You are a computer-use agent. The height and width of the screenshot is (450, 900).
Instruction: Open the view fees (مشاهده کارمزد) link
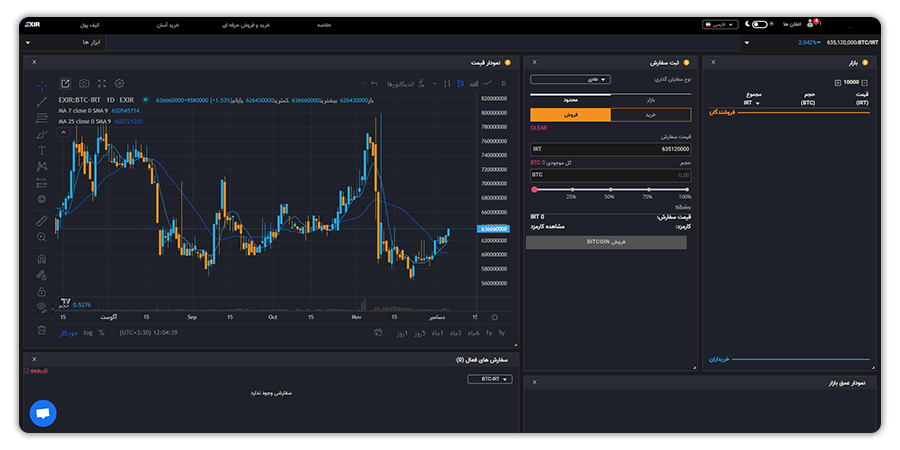(547, 226)
